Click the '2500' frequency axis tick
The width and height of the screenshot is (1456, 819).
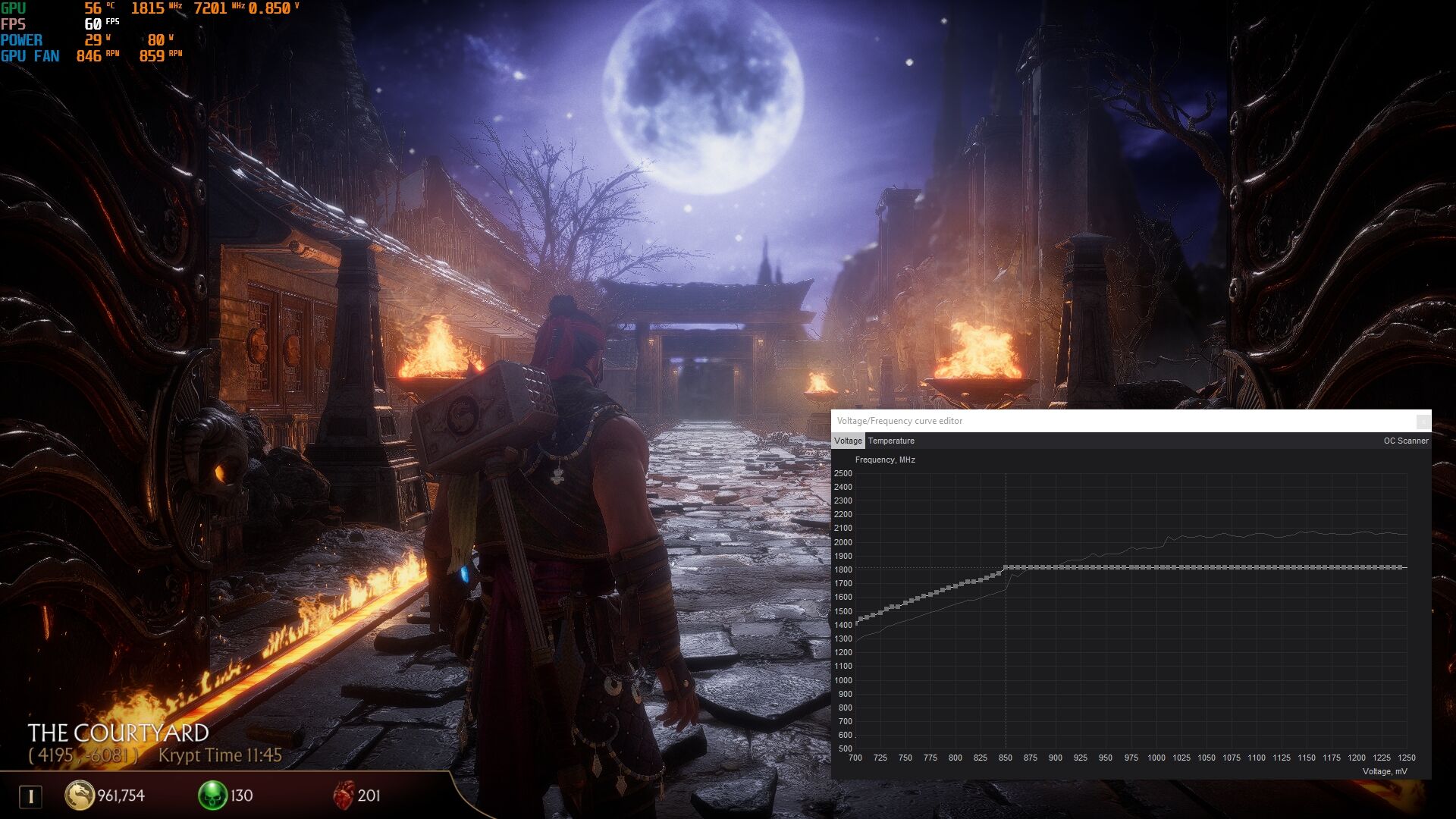coord(843,473)
